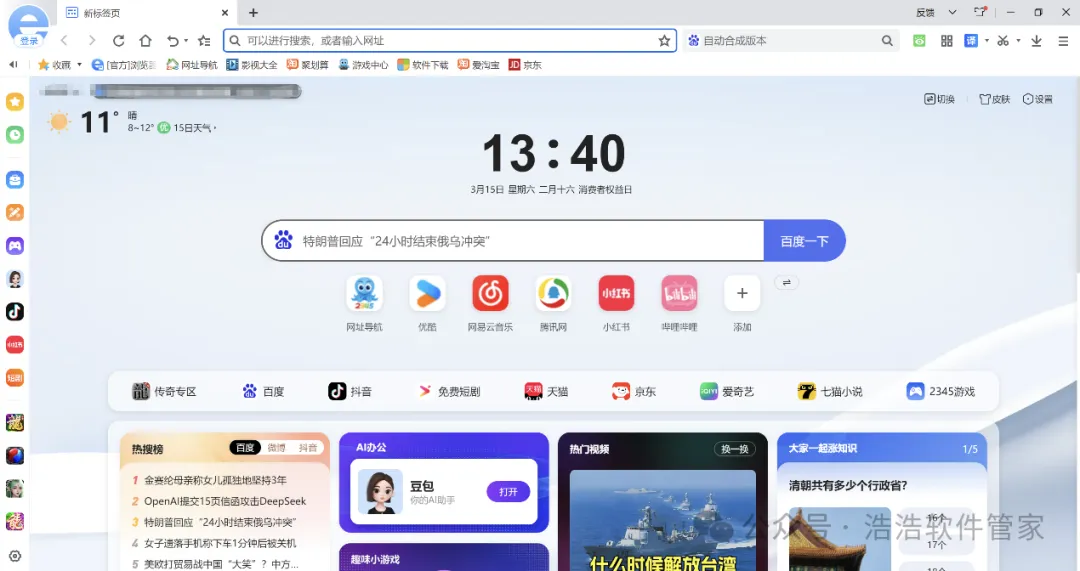
Task: Open the grid apps icon in the toolbar
Action: pyautogui.click(x=947, y=41)
